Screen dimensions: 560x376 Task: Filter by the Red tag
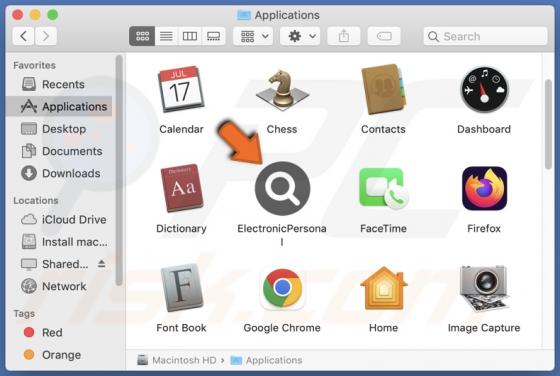coord(59,332)
